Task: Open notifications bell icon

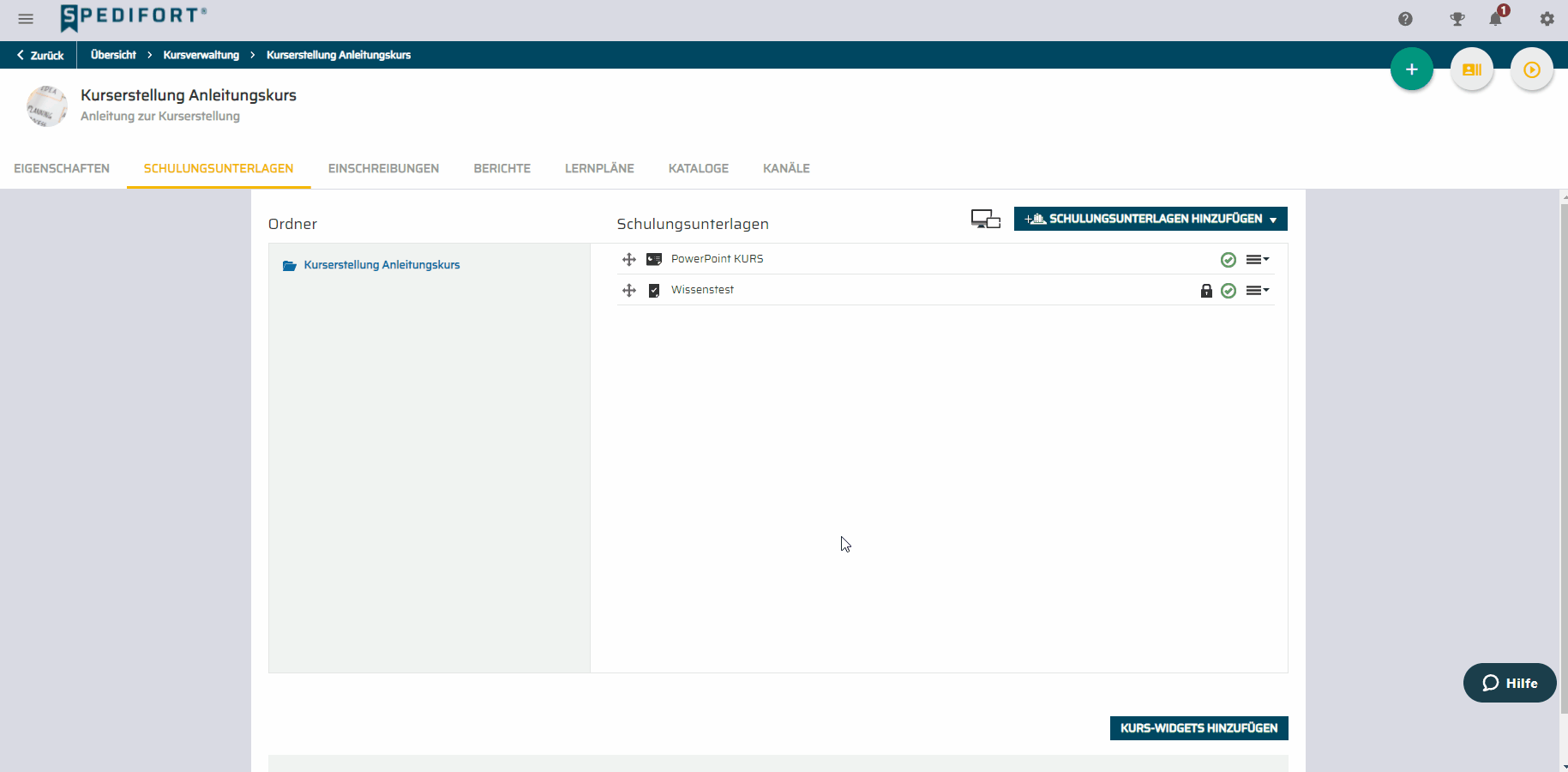Action: (x=1497, y=18)
